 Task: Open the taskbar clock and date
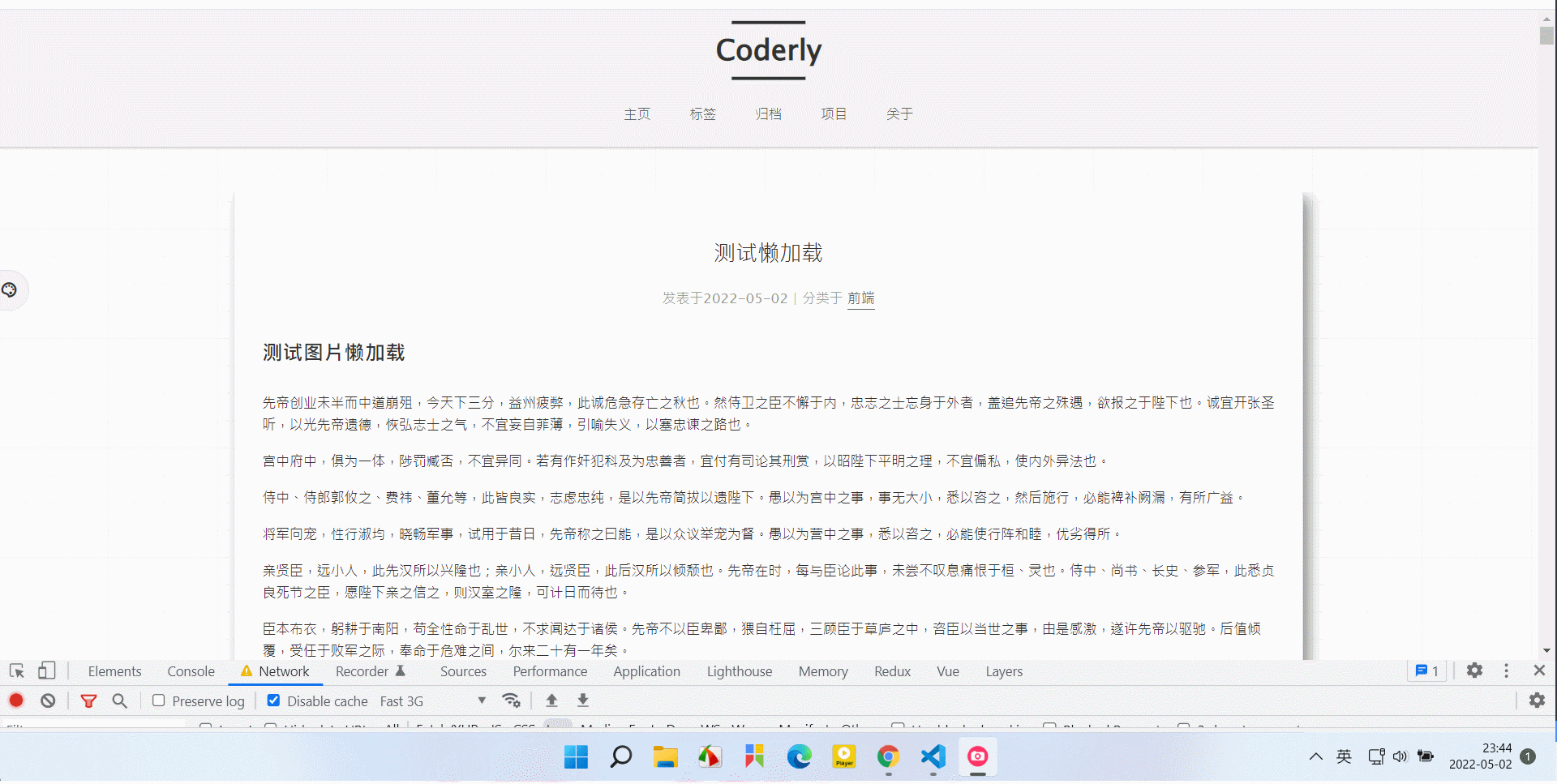point(1481,756)
